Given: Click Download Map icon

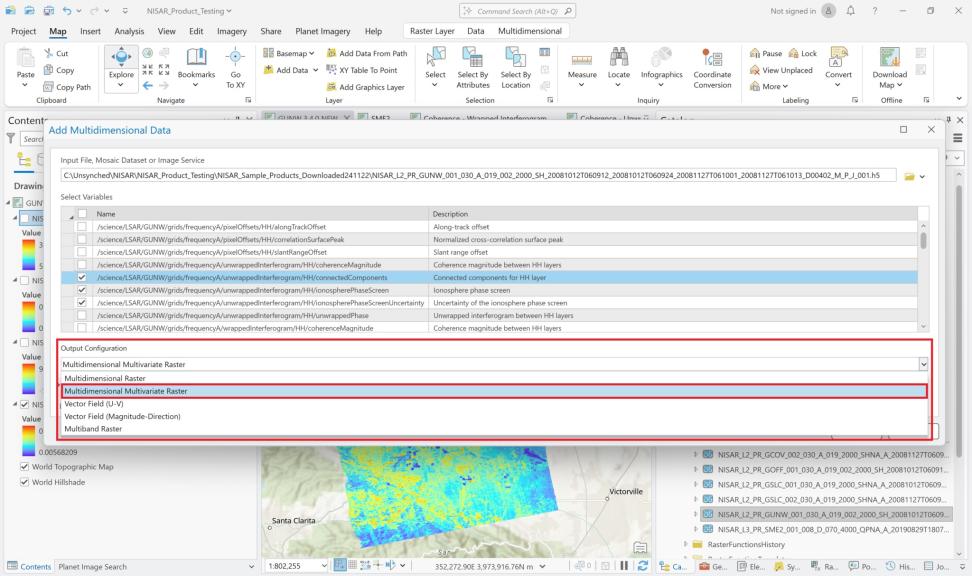Looking at the screenshot, I should (x=890, y=57).
